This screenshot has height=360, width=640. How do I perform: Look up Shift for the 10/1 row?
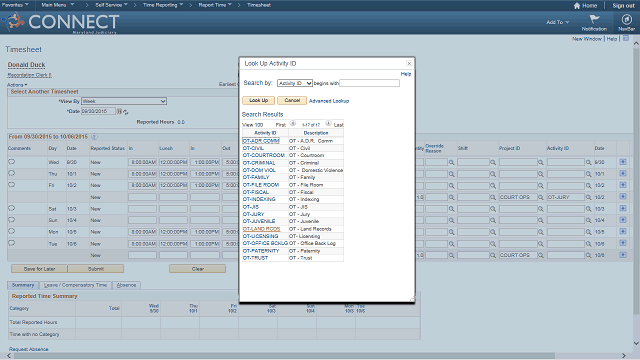pos(493,174)
